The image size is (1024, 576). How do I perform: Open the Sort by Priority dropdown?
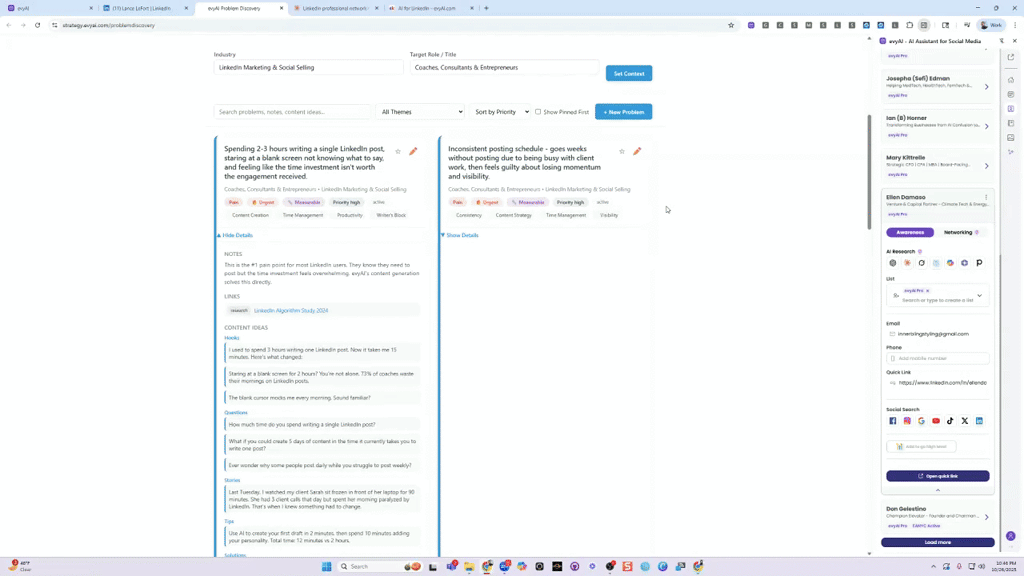pyautogui.click(x=502, y=112)
